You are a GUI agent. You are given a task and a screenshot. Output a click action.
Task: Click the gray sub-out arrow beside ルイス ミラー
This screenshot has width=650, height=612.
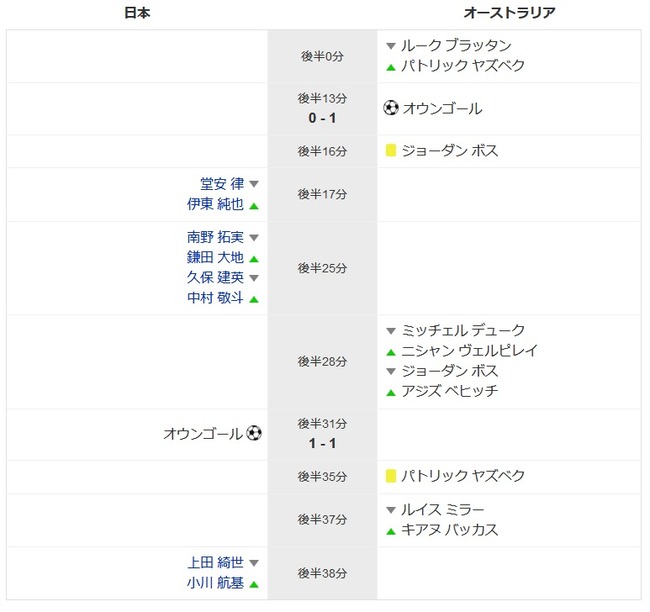[390, 510]
